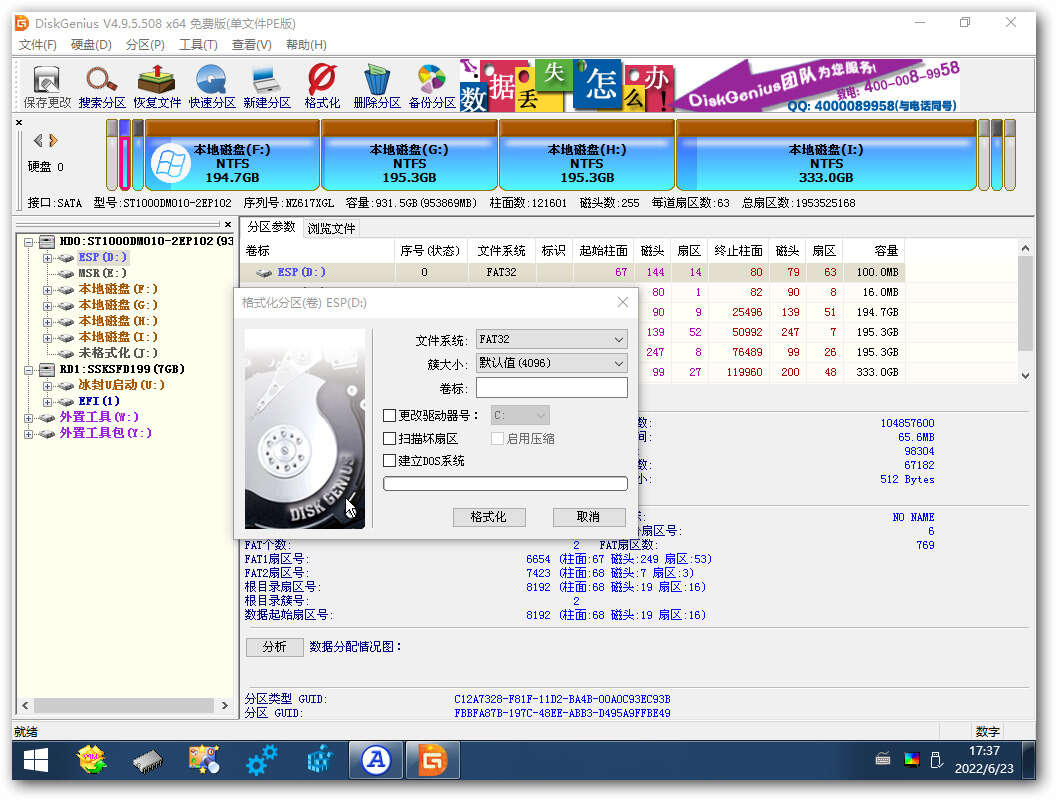Click the Cancel (取消) button in dialog

589,516
